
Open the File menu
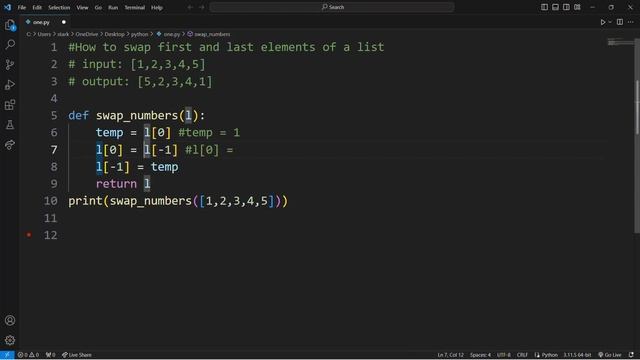(22, 7)
